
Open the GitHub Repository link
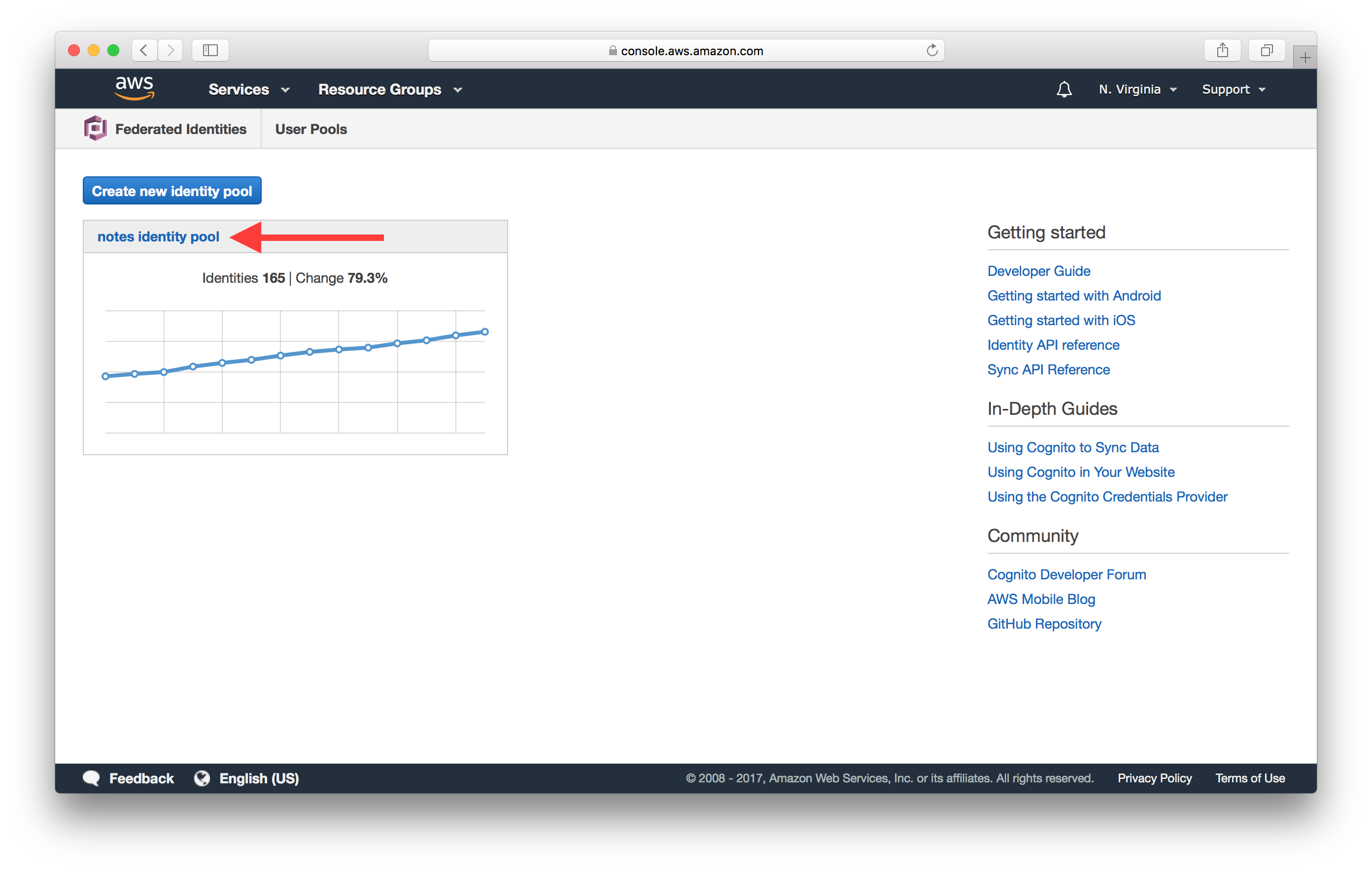tap(1045, 625)
